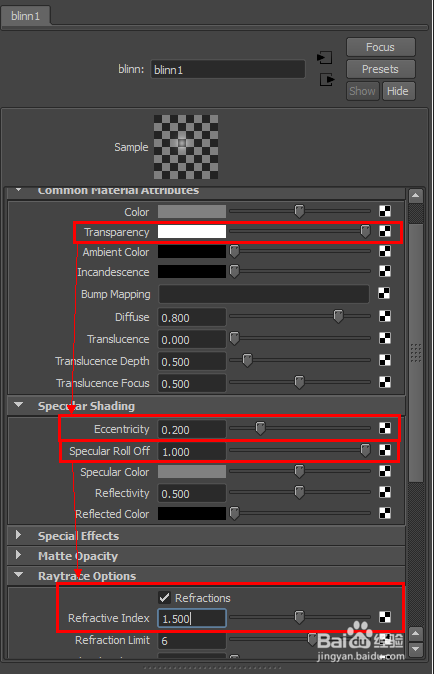Toggle the Refractions checkbox
The width and height of the screenshot is (434, 674).
point(164,597)
